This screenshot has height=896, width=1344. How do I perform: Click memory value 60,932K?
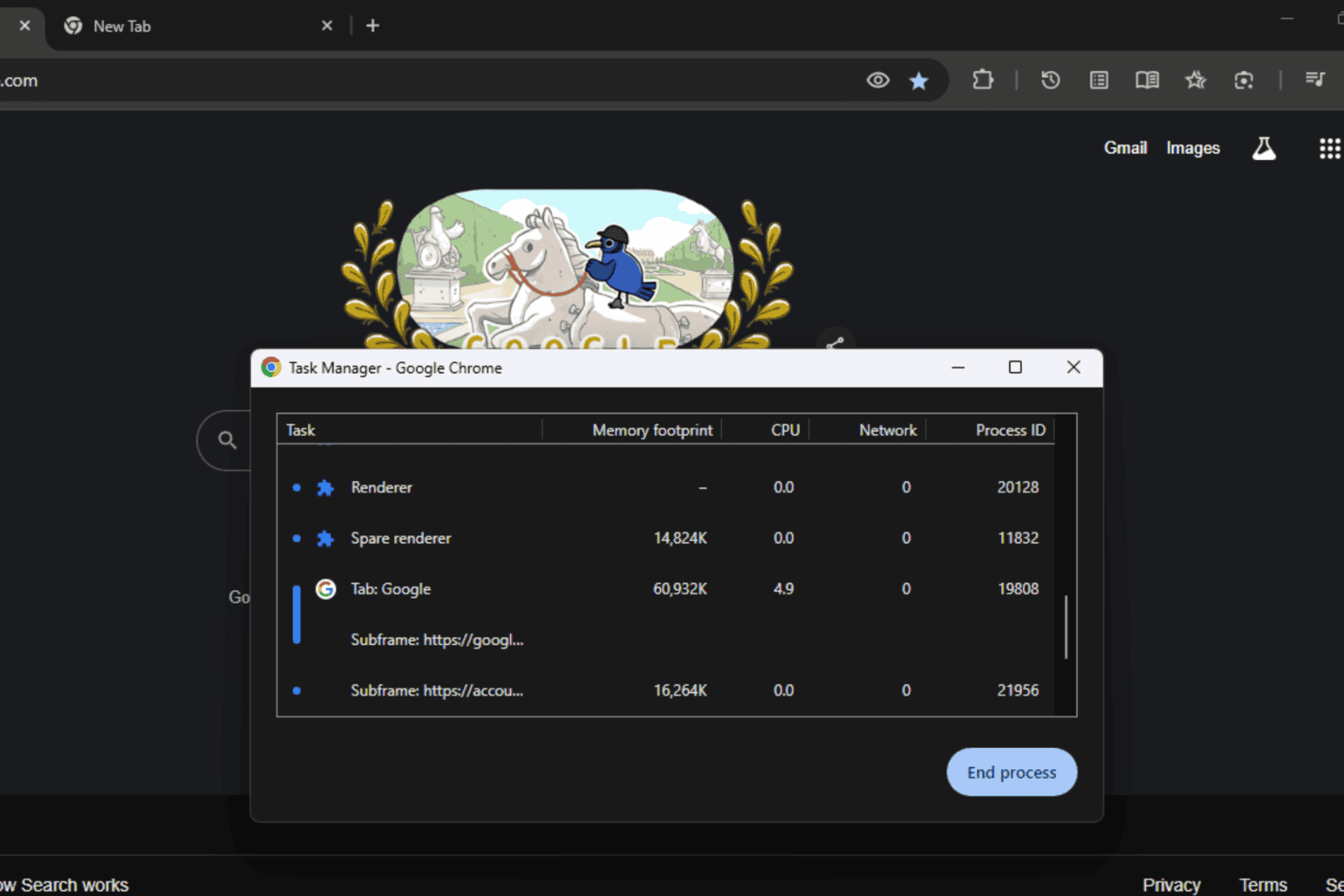(x=680, y=589)
